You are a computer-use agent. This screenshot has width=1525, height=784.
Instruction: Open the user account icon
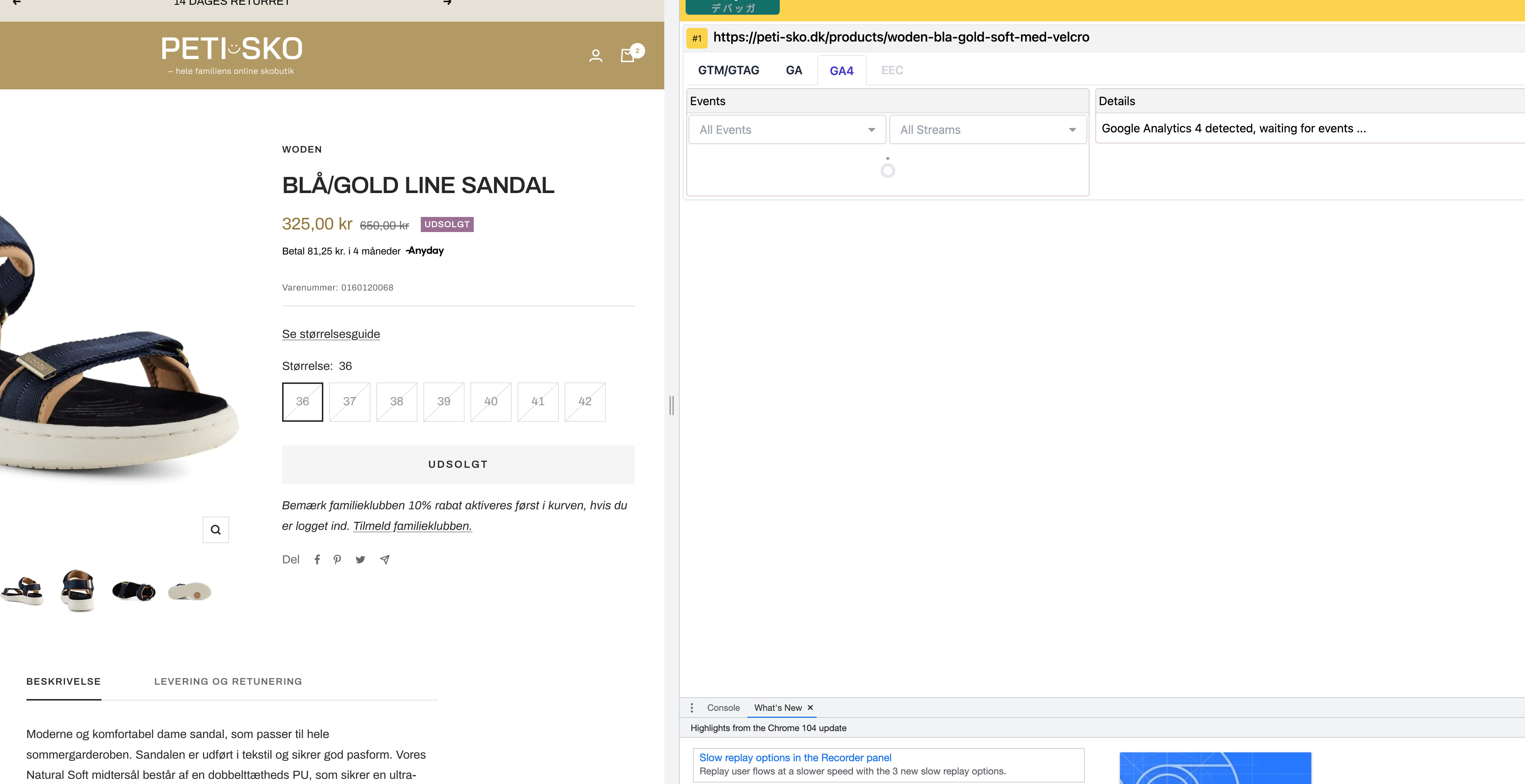click(x=596, y=56)
